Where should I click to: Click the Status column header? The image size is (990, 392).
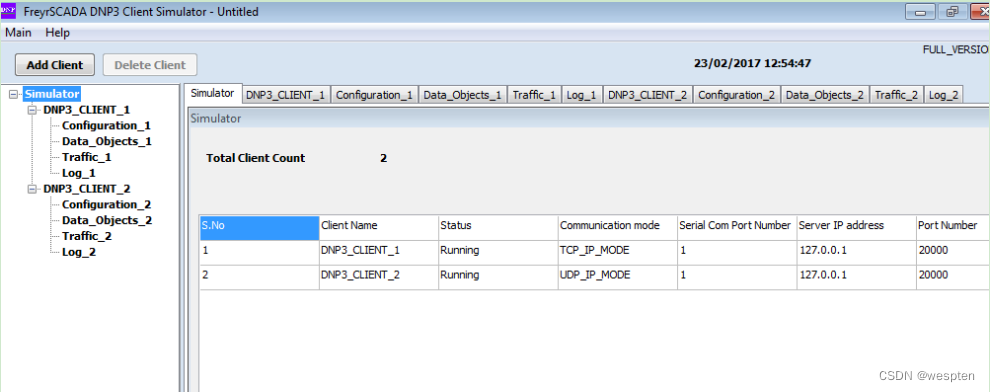tap(498, 227)
